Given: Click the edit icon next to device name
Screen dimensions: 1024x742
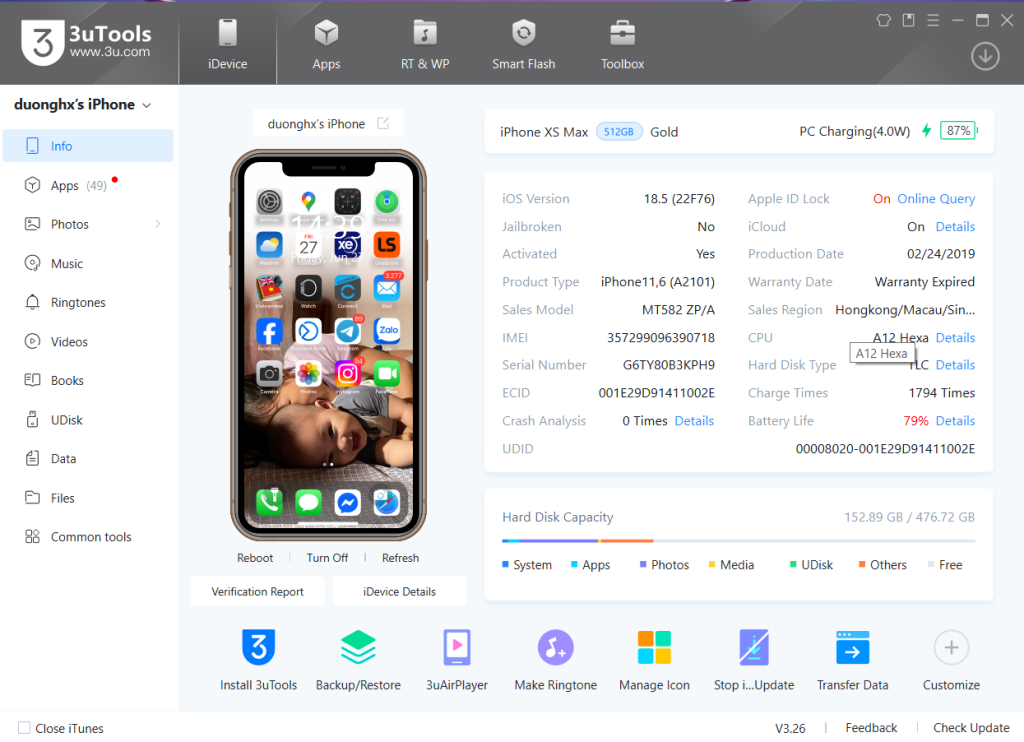Looking at the screenshot, I should (383, 123).
